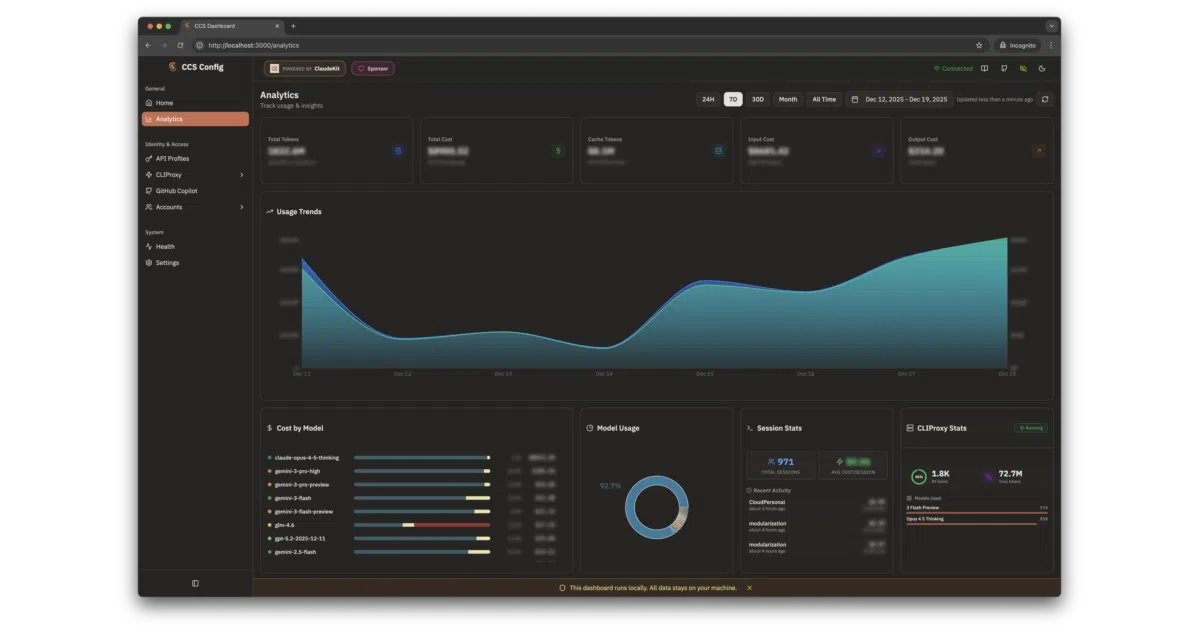
Task: Open the CloudPersonal recent activity entry
Action: tap(816, 505)
